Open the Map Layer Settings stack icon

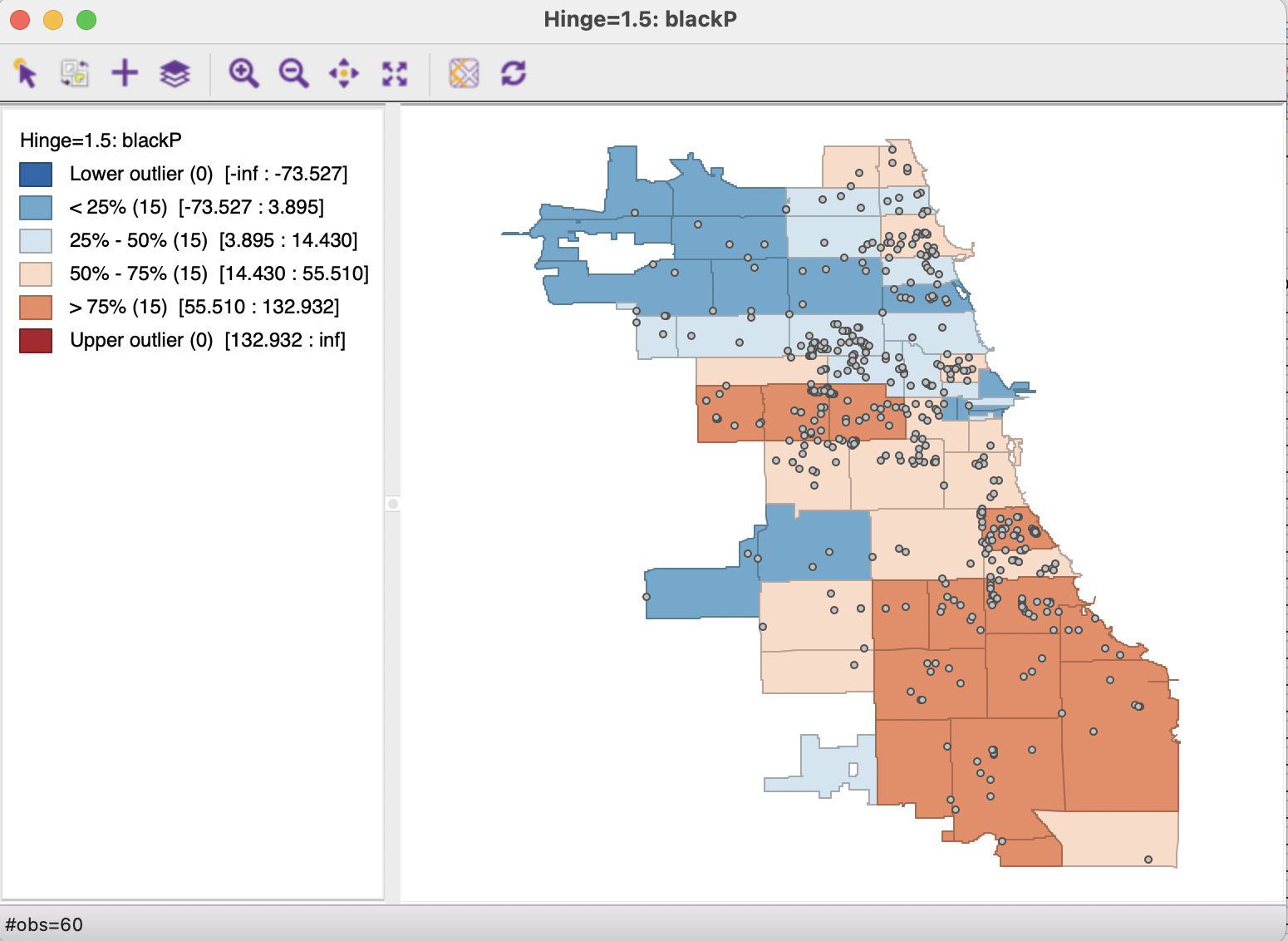click(175, 73)
